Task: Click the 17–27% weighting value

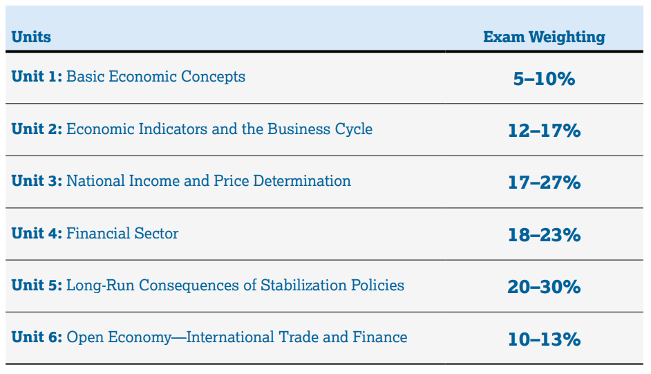Action: (544, 183)
